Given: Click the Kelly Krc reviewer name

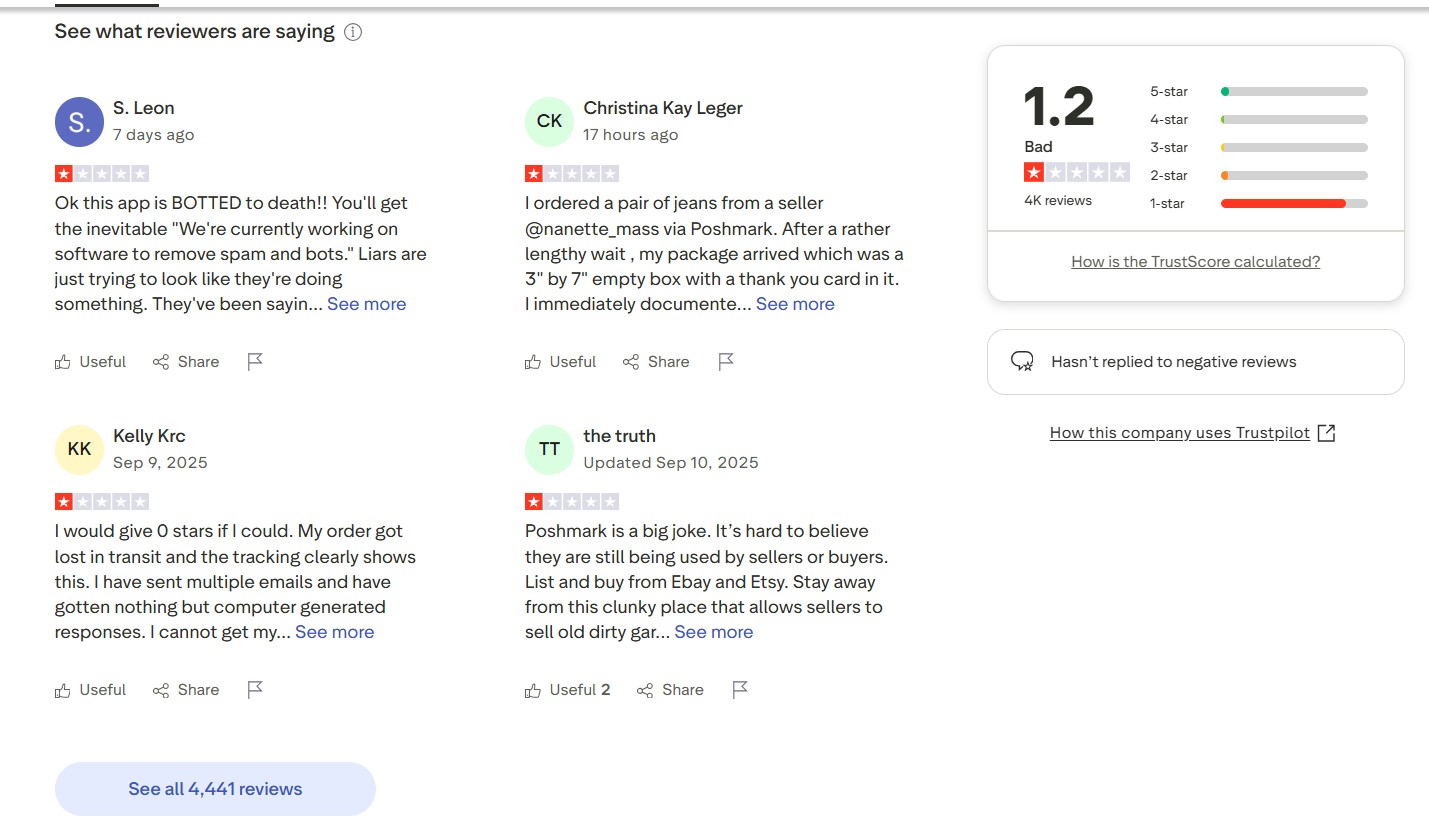Looking at the screenshot, I should click(x=149, y=436).
